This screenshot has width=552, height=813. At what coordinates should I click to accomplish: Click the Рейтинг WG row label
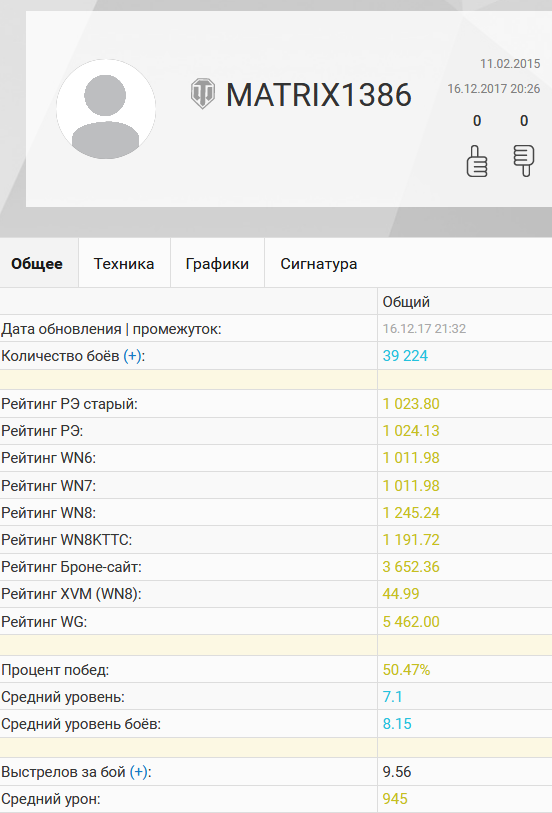pos(44,622)
